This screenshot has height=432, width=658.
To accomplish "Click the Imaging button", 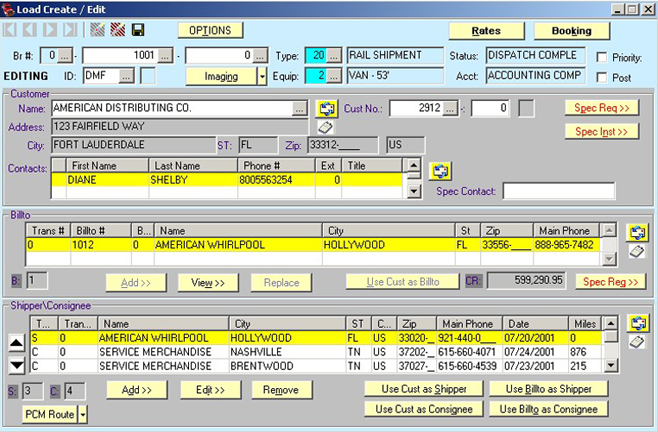I will (x=221, y=76).
